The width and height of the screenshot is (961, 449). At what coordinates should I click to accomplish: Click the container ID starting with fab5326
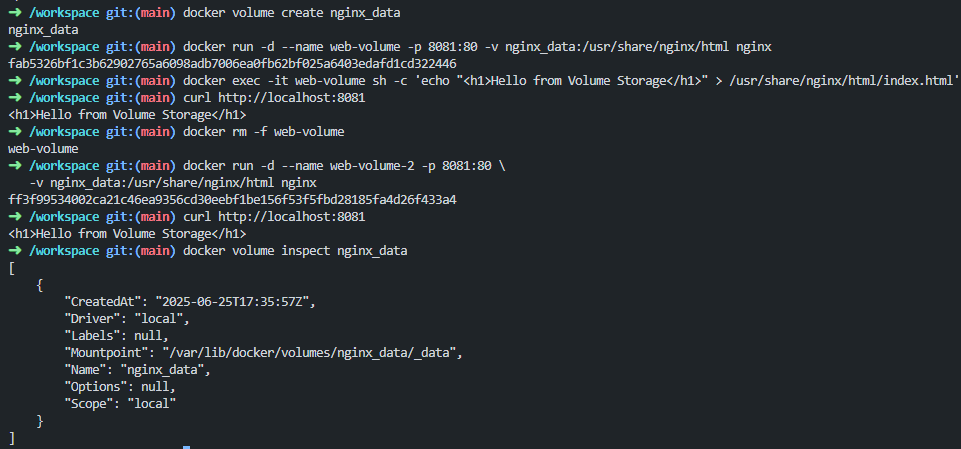(x=232, y=64)
